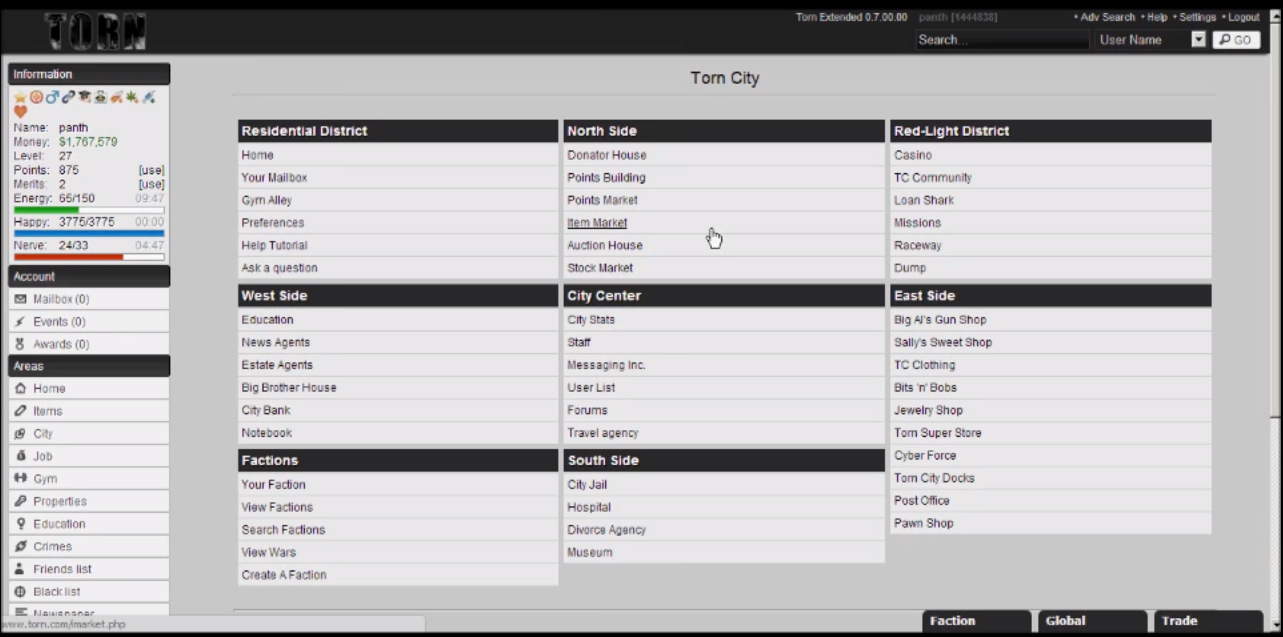Viewport: 1283px width, 637px height.
Task: Click the Torn logo in header
Action: tap(96, 30)
